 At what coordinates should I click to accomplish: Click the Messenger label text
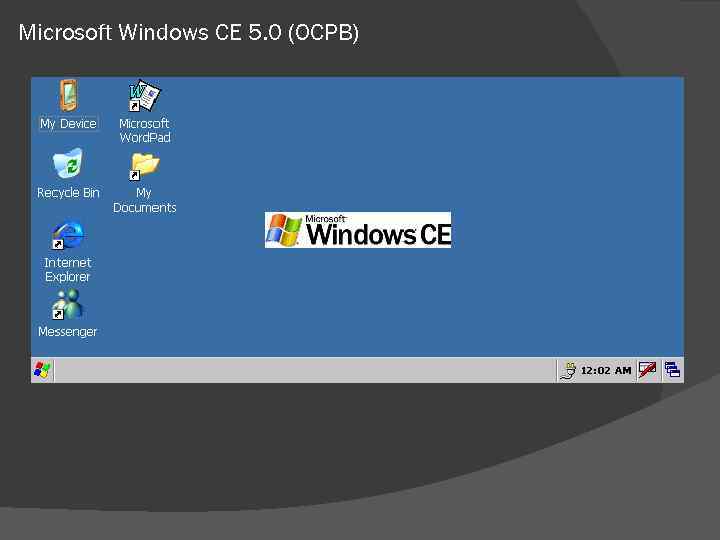tap(68, 332)
